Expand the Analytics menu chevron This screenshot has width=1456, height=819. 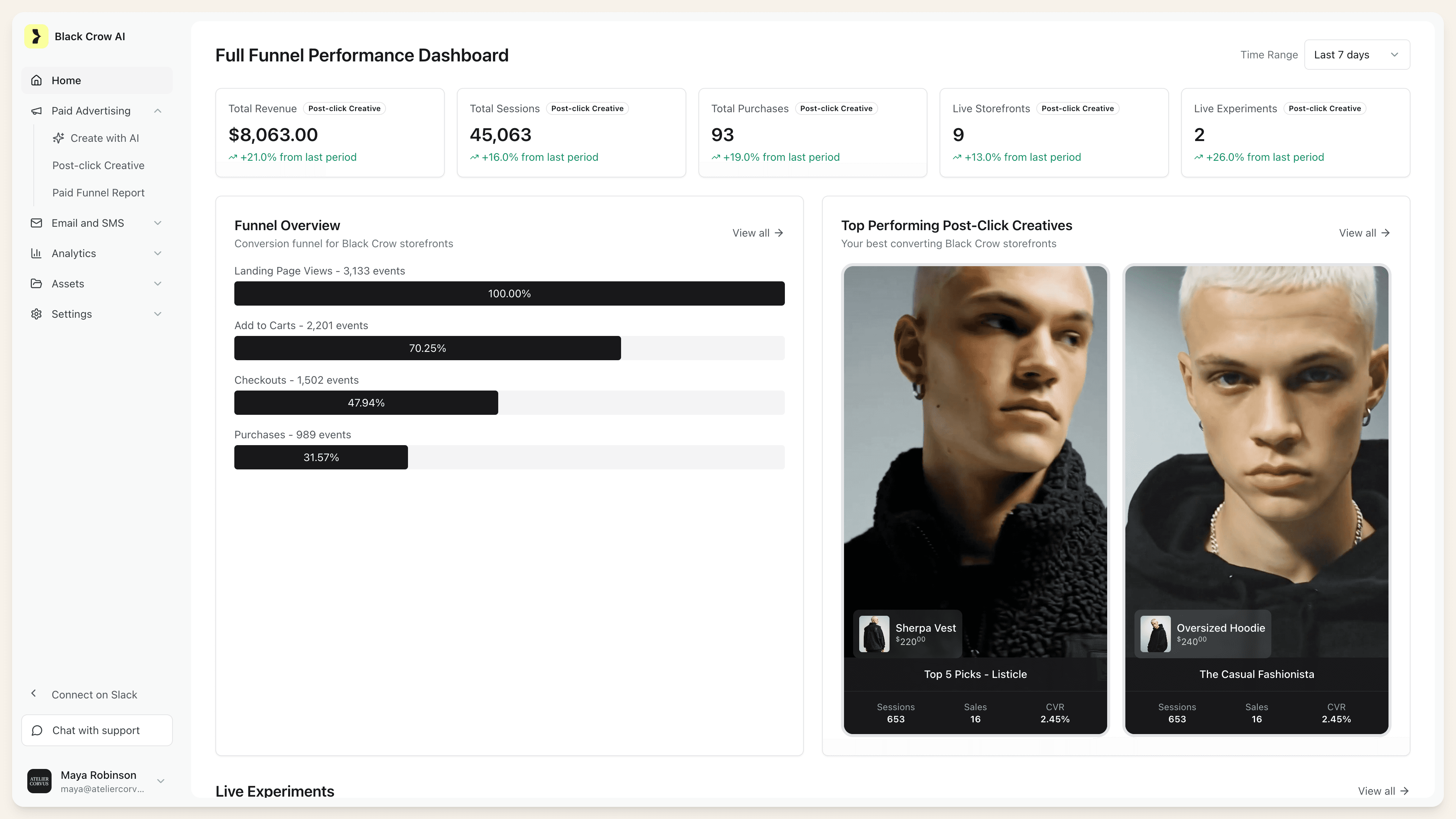(x=158, y=253)
